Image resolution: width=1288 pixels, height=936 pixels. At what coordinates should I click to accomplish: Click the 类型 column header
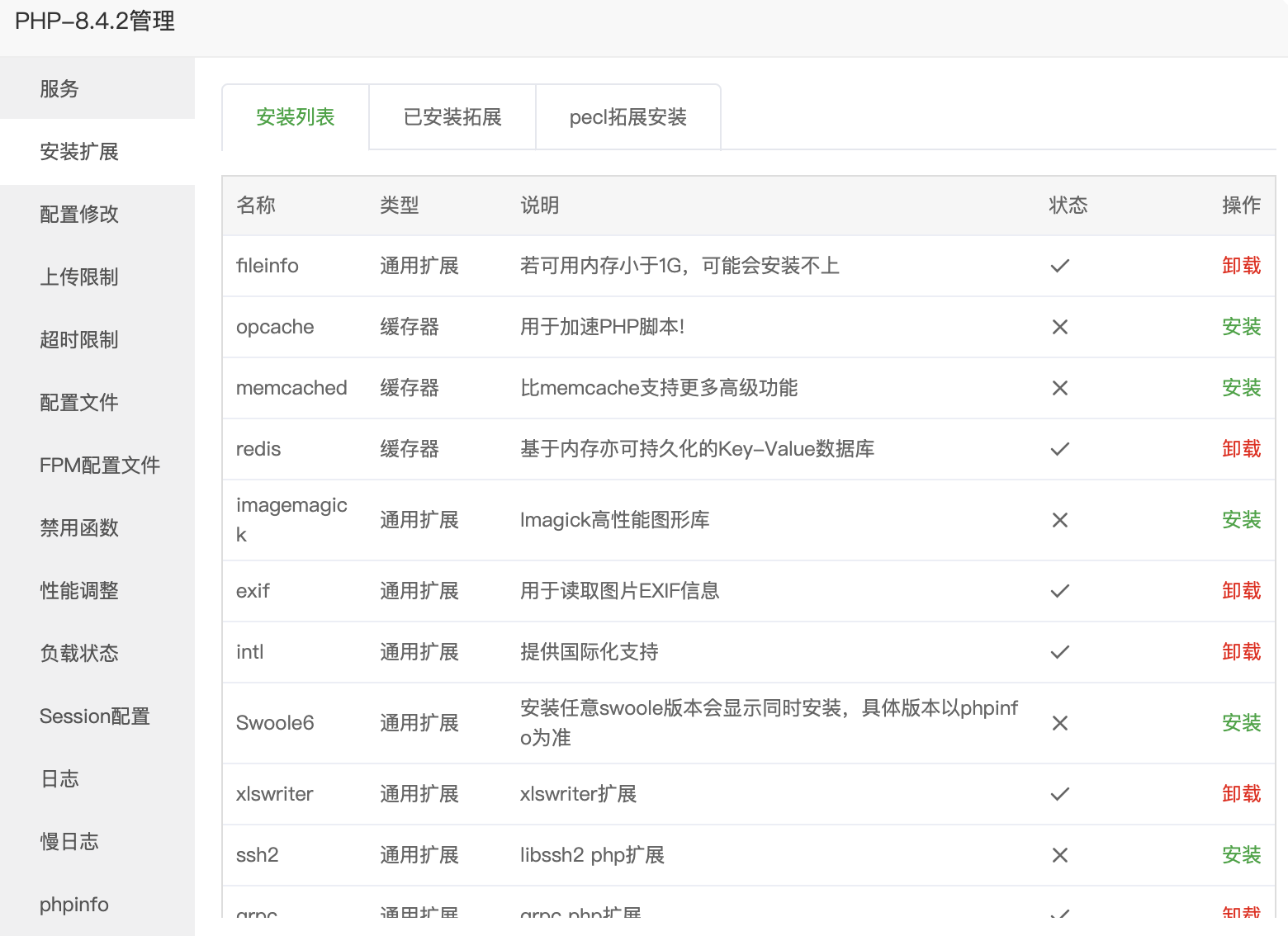[400, 206]
